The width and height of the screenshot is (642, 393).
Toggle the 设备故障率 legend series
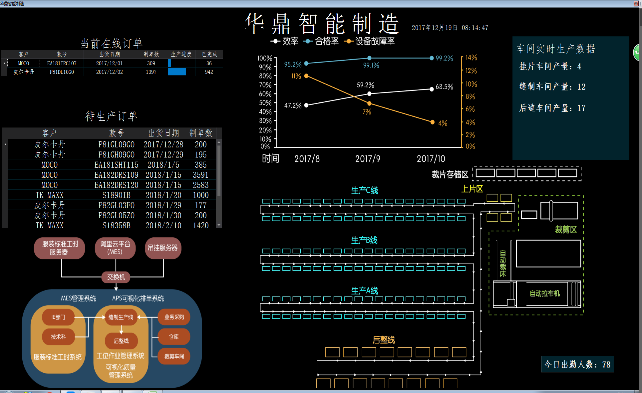click(x=370, y=41)
